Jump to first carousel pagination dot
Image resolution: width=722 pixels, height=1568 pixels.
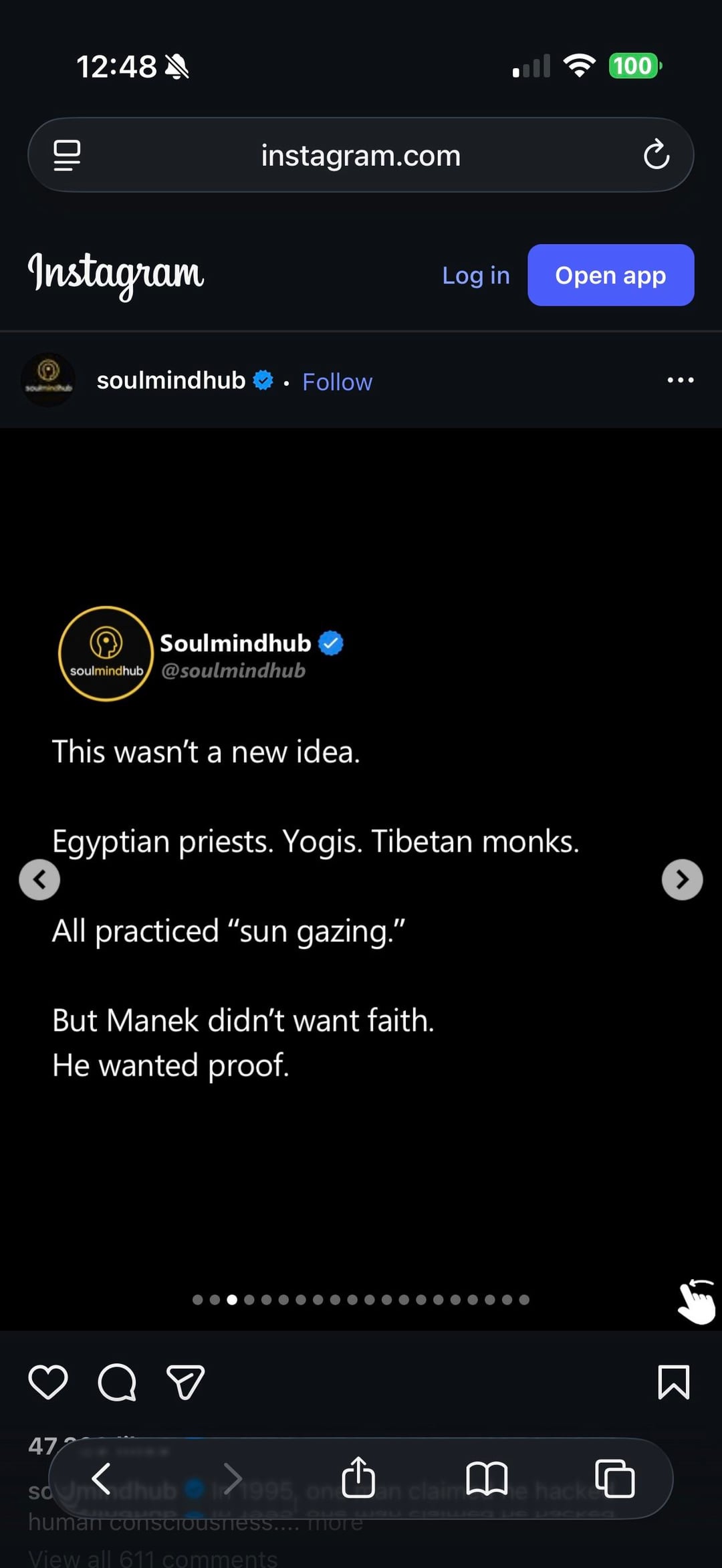point(197,1299)
